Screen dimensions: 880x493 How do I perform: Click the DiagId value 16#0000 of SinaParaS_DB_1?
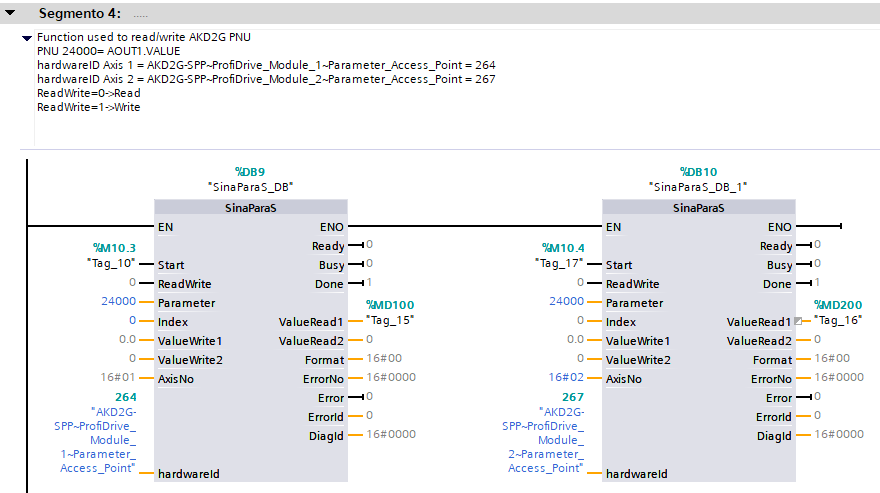[x=839, y=434]
